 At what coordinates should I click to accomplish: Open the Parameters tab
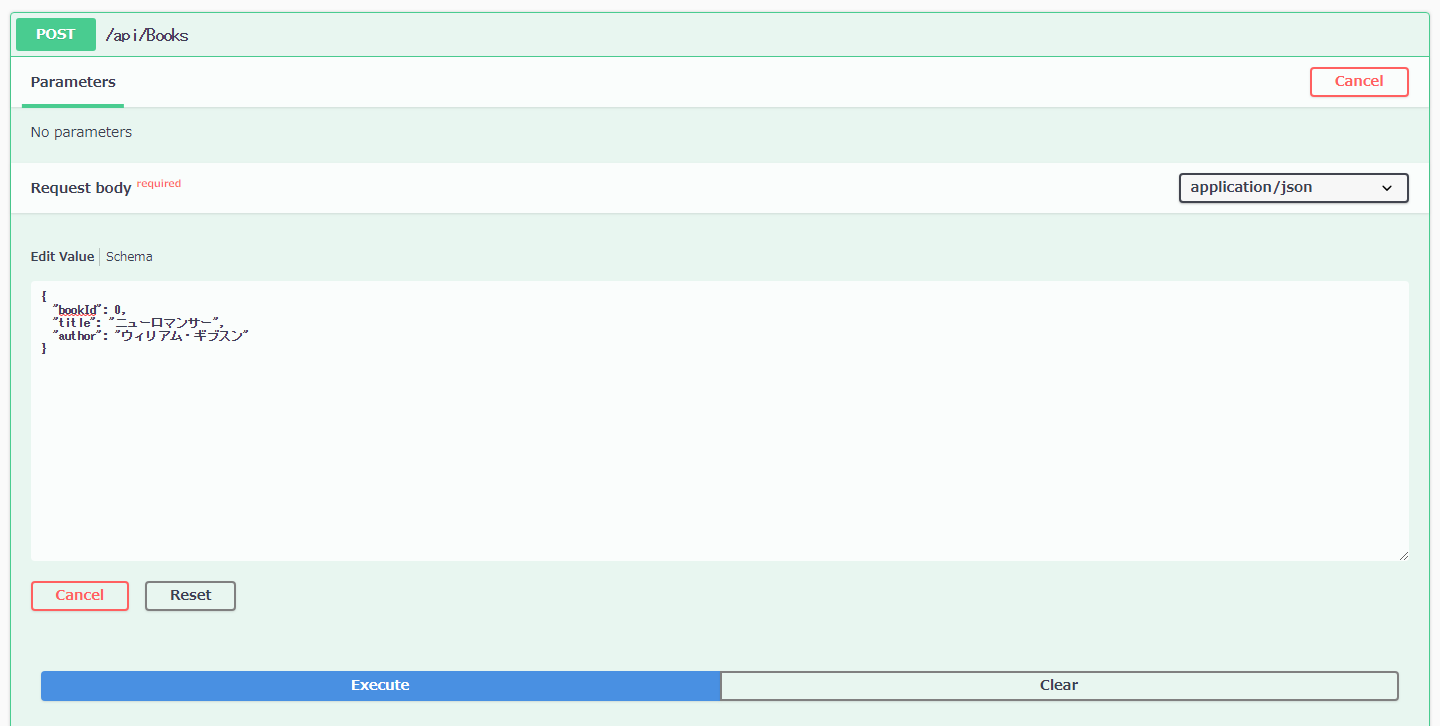tap(73, 82)
